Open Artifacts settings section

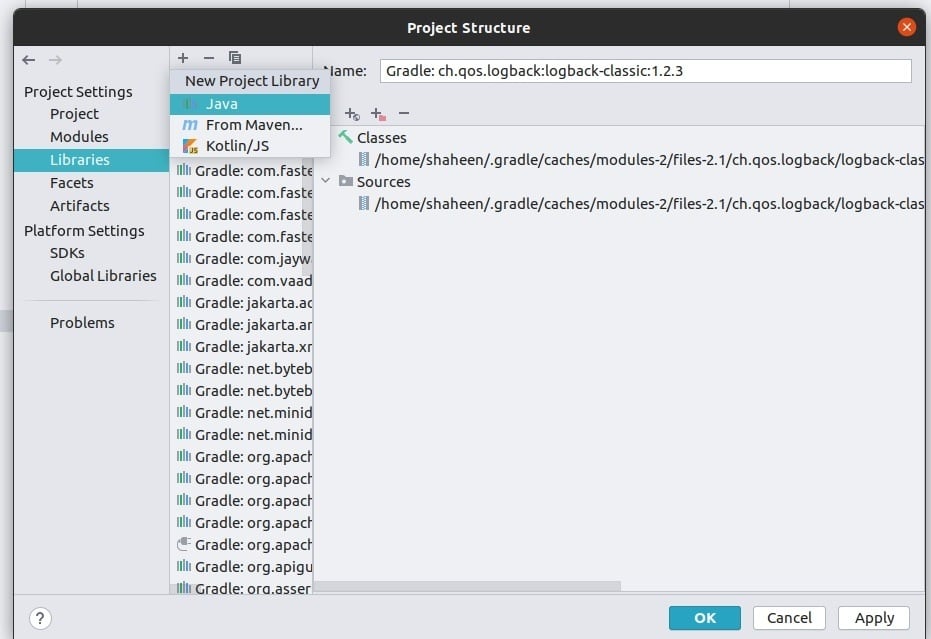click(x=80, y=206)
